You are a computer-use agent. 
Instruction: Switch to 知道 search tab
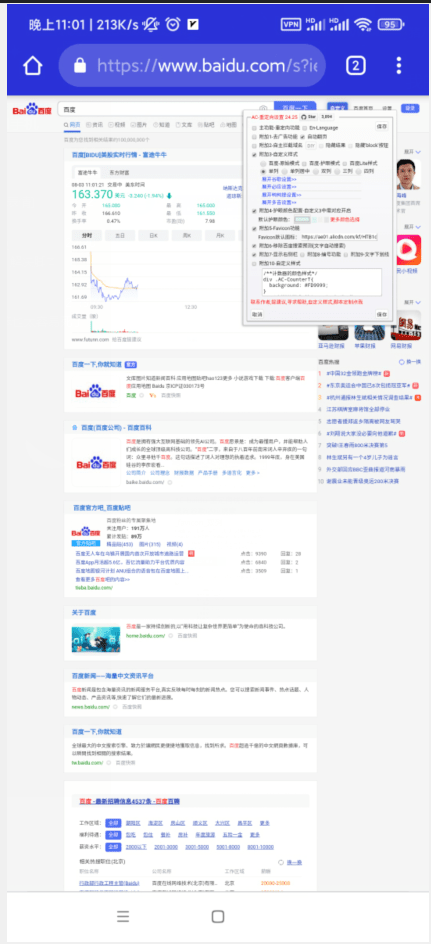pyautogui.click(x=161, y=125)
